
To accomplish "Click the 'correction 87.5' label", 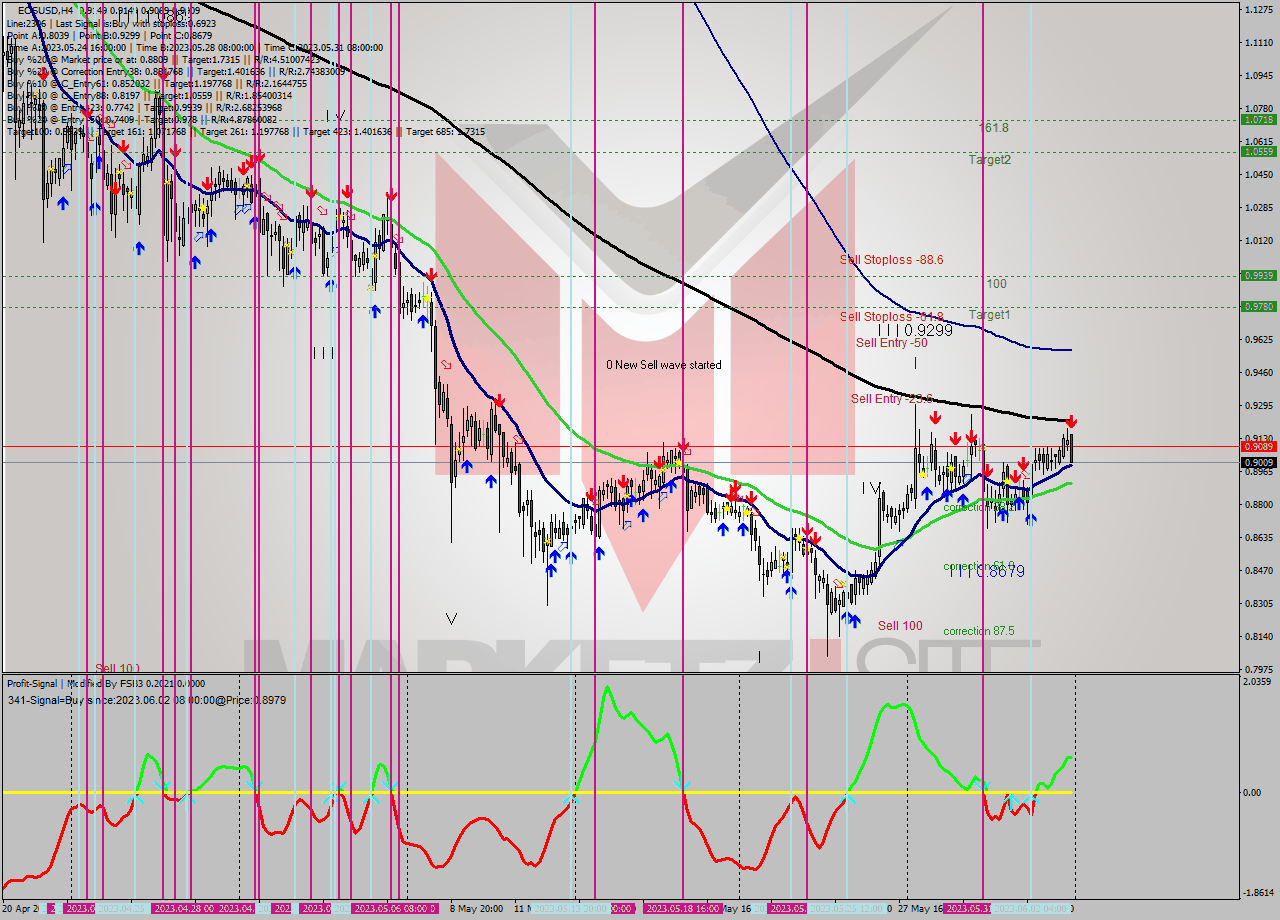I will click(978, 631).
